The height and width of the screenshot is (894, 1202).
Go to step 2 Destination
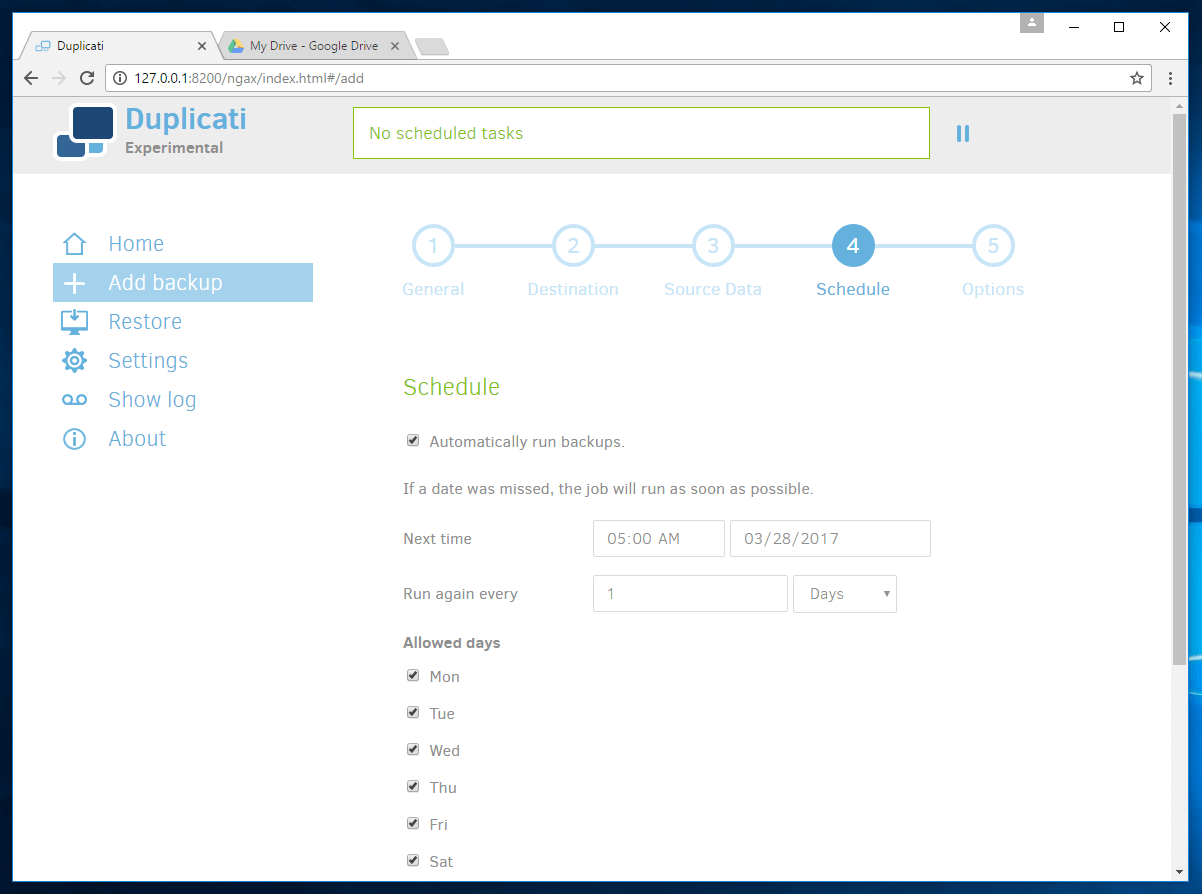click(x=573, y=246)
